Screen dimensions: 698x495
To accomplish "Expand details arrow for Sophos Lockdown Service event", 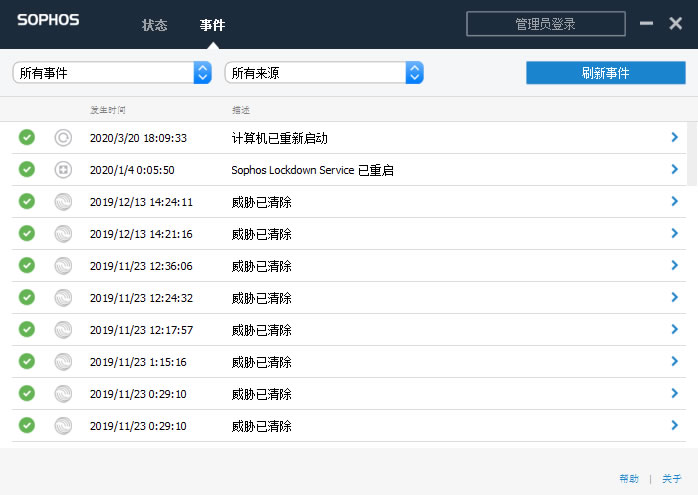I will (x=675, y=170).
